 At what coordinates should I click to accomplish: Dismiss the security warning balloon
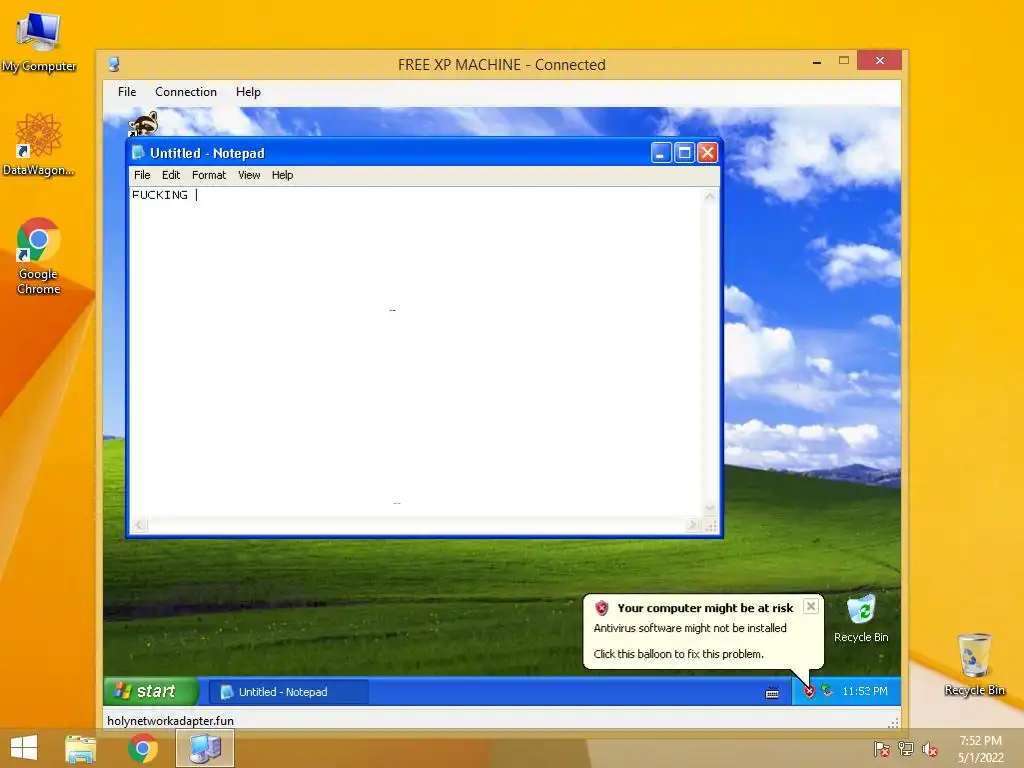tap(810, 606)
